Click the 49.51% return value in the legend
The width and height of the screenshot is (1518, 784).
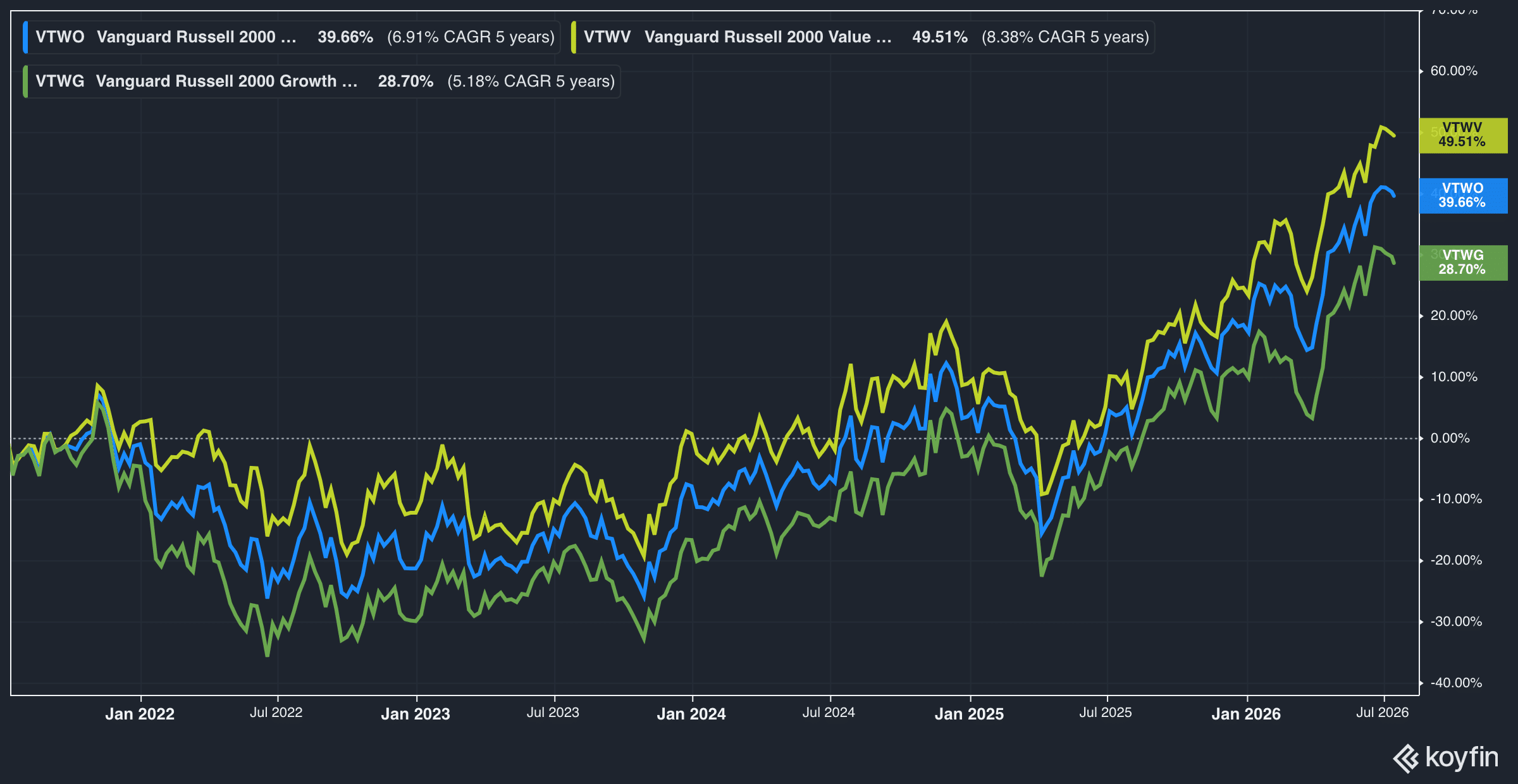[x=940, y=37]
